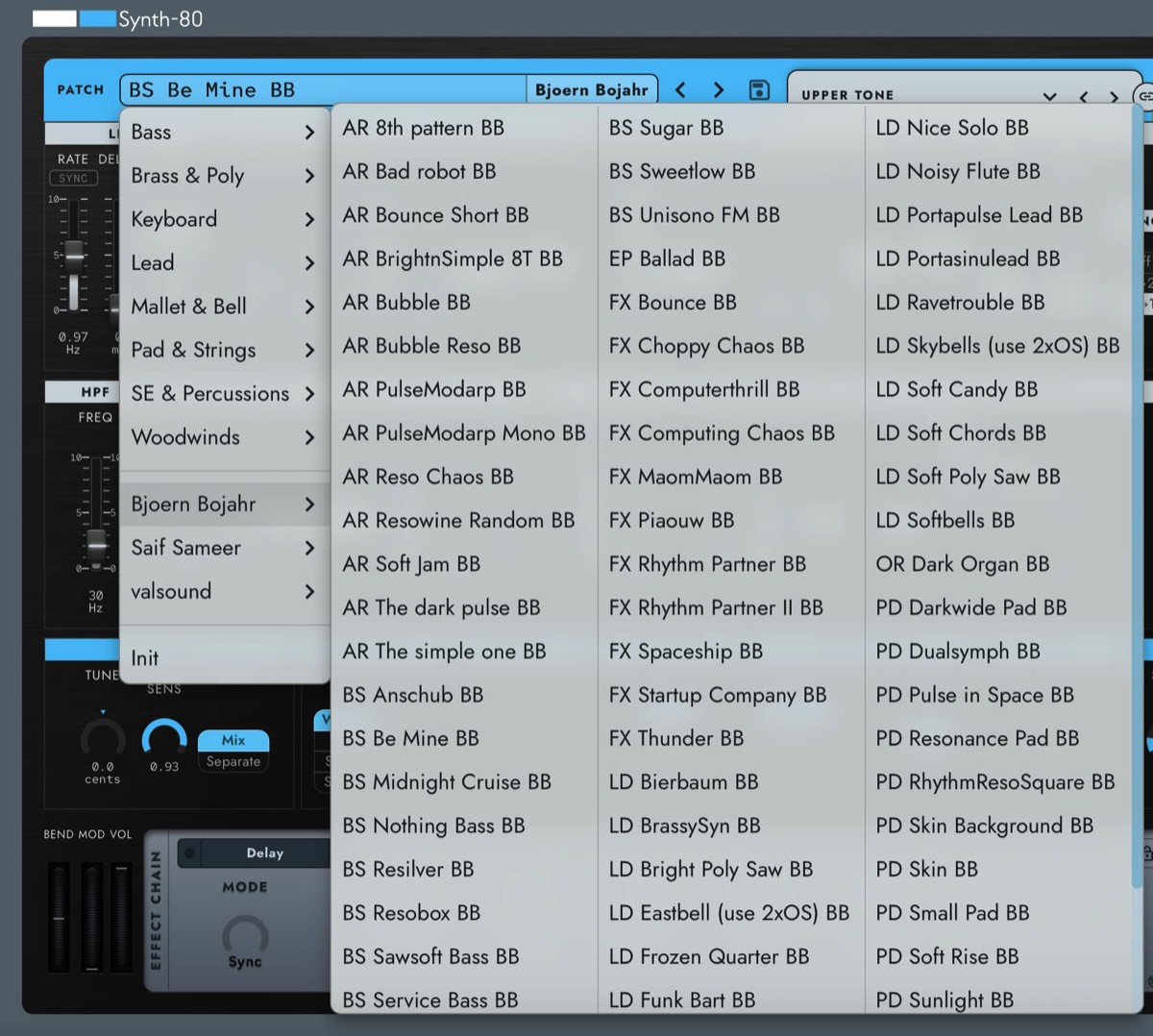Select FX Startup Company BB
This screenshot has height=1036, width=1153.
[x=730, y=695]
